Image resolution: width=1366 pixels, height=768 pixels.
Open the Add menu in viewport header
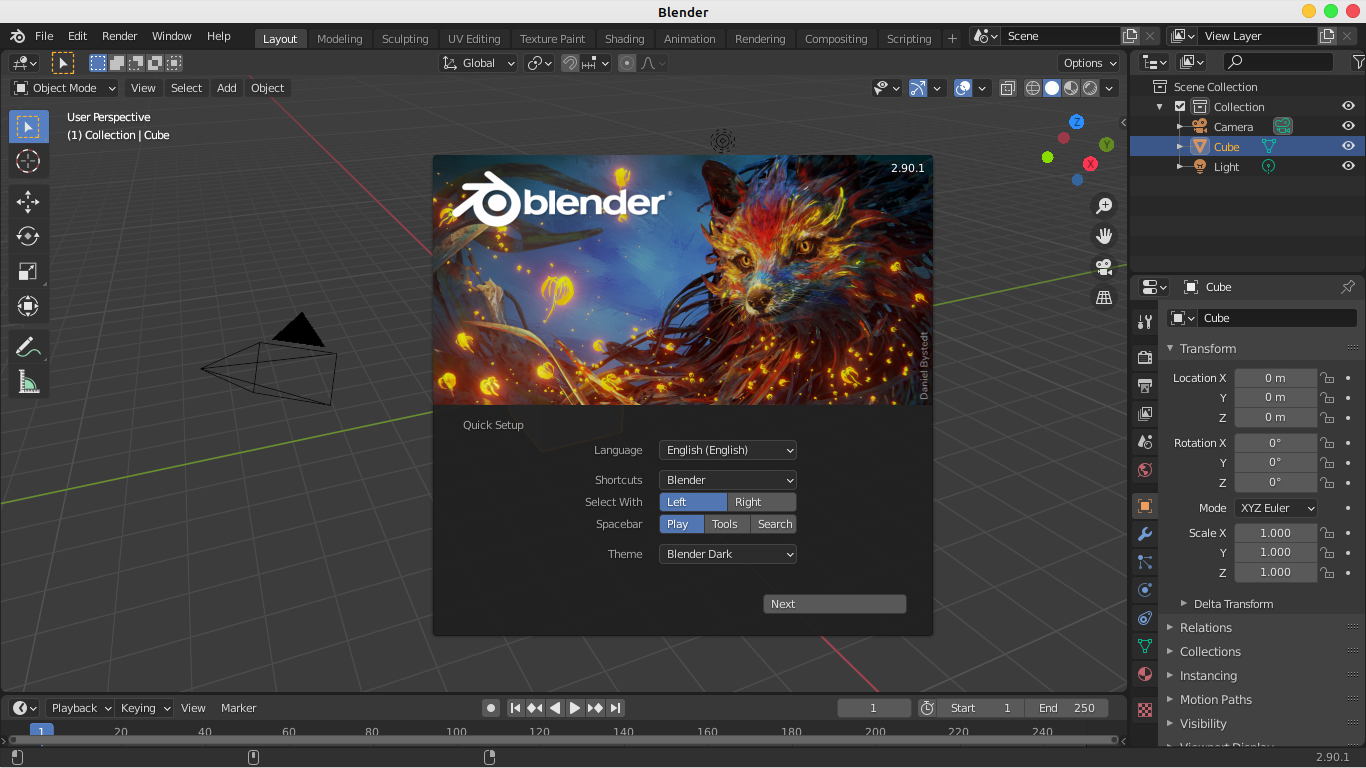pyautogui.click(x=227, y=88)
